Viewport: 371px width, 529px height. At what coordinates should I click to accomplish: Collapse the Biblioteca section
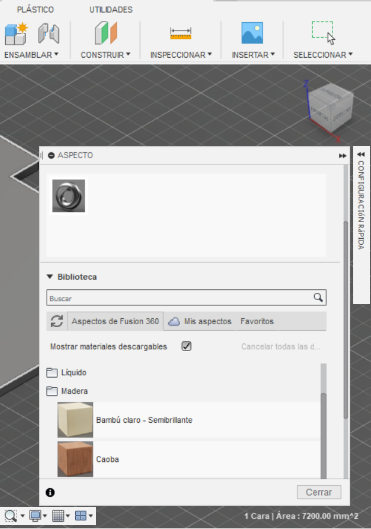tap(50, 277)
